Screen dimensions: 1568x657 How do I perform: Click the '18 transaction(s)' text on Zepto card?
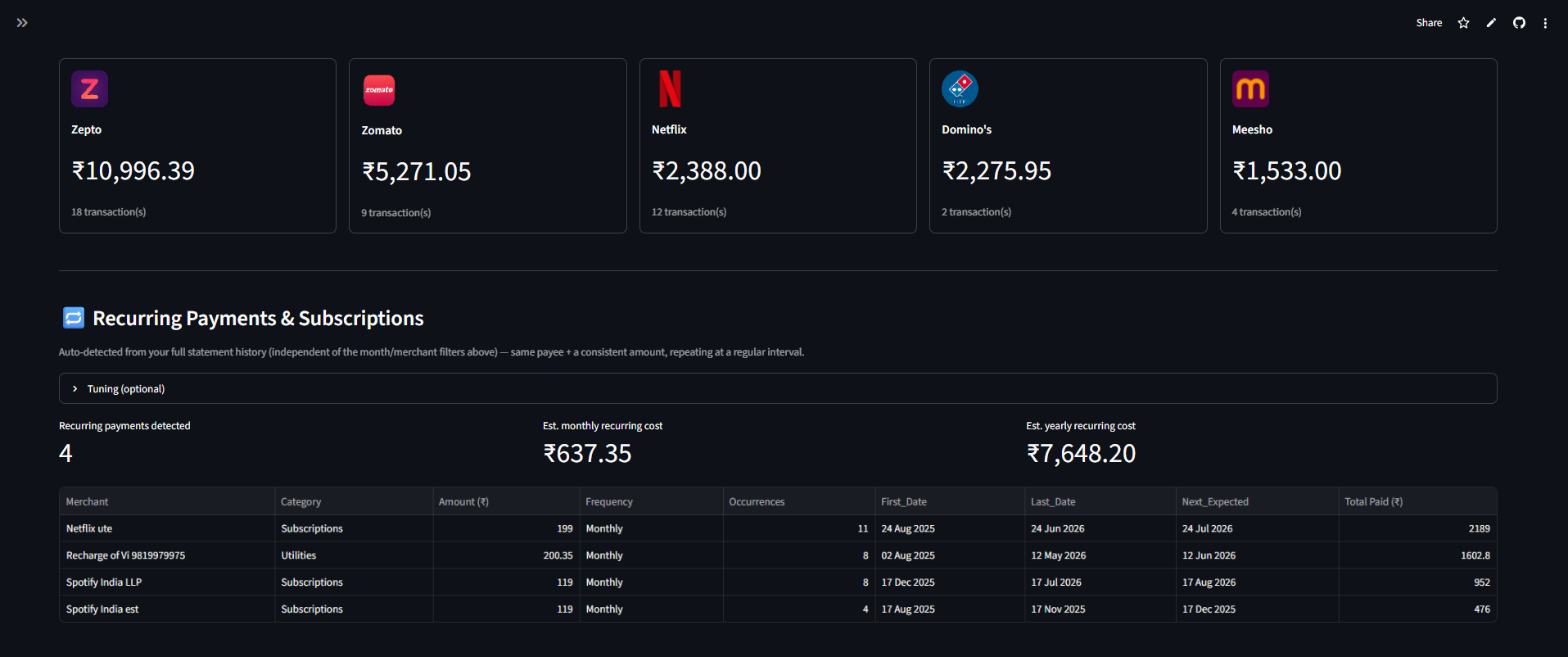tap(109, 212)
